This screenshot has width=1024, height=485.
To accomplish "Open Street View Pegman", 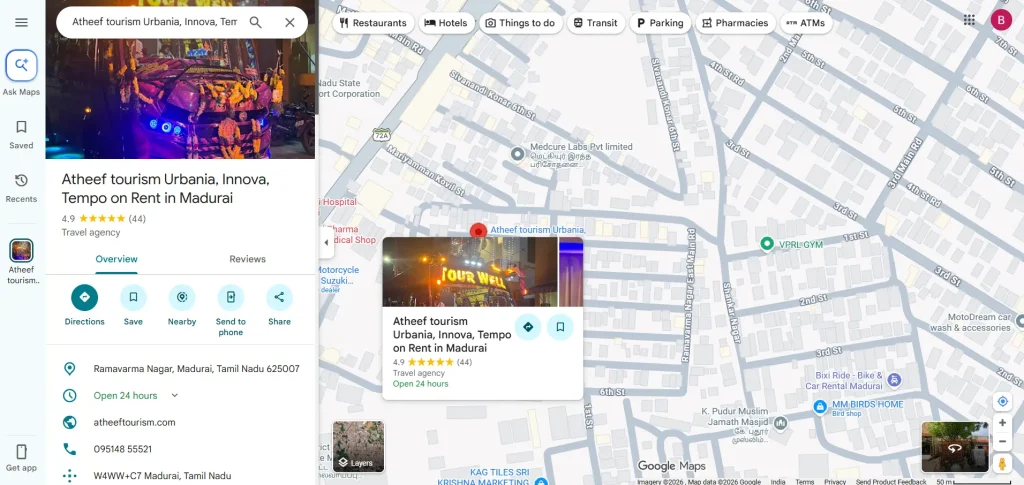I will (x=1002, y=463).
